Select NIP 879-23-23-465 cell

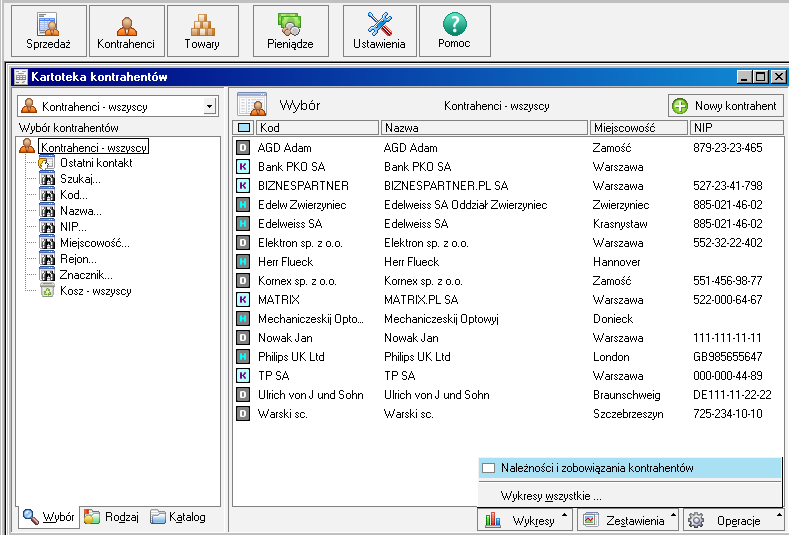(728, 148)
